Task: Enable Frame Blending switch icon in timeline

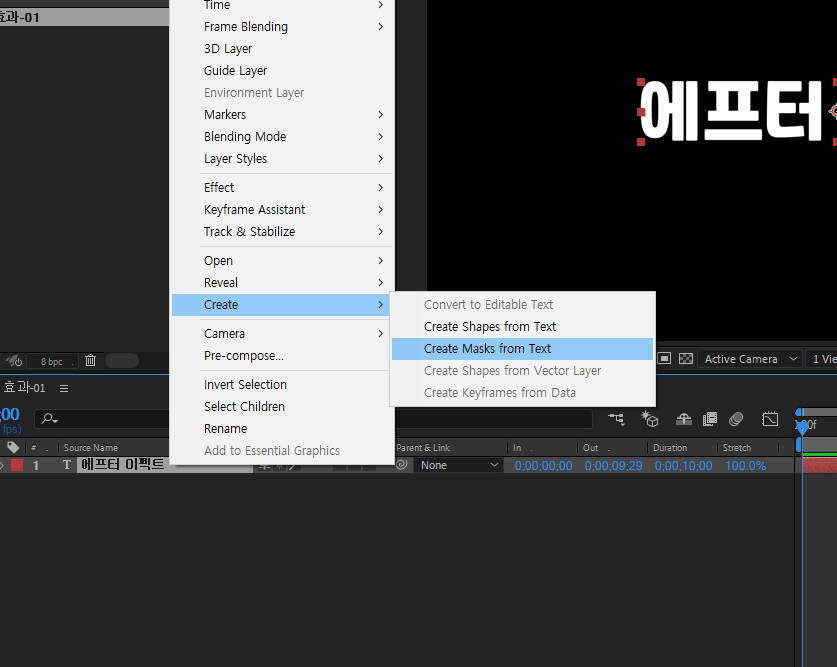Action: 710,419
